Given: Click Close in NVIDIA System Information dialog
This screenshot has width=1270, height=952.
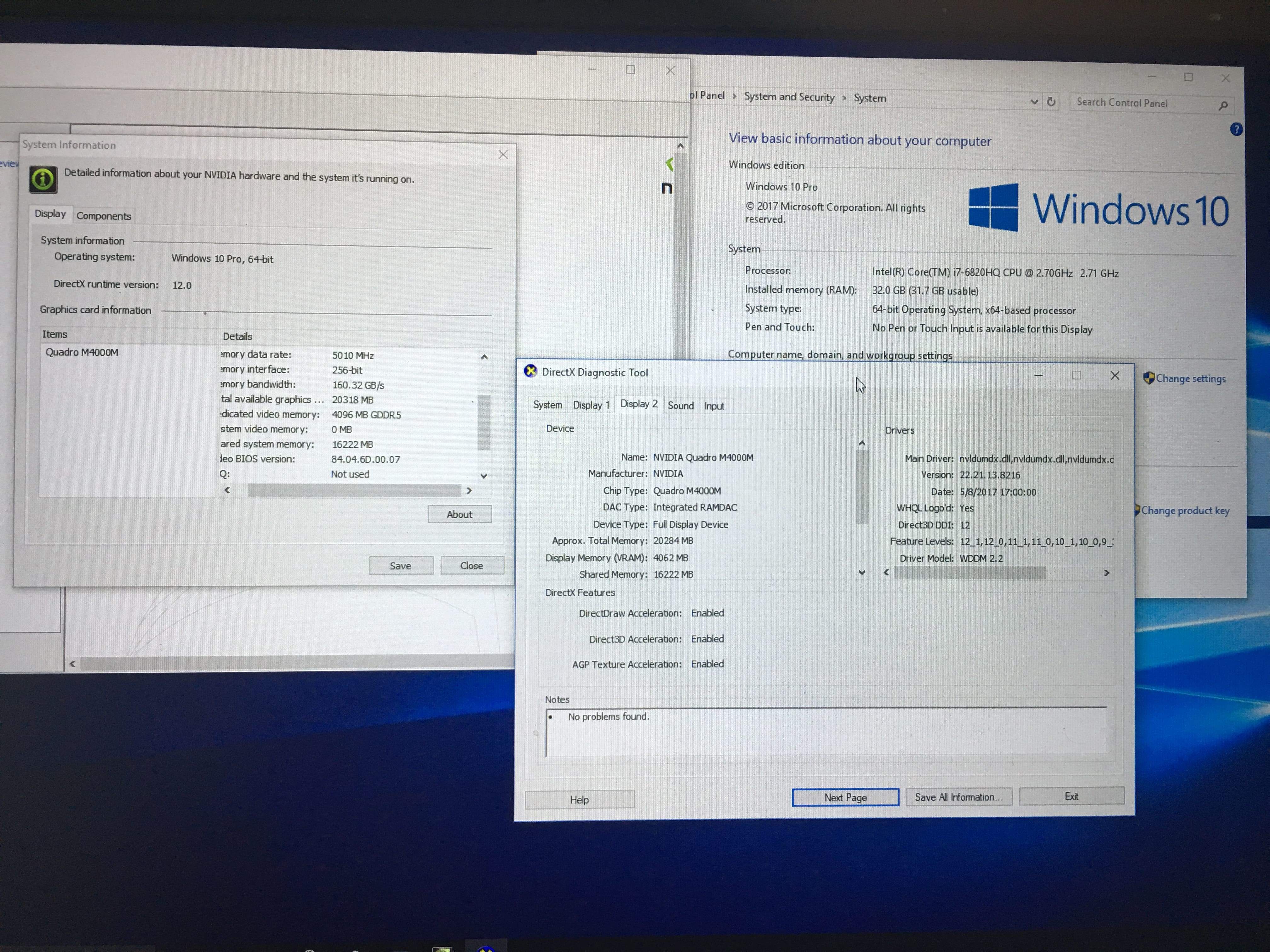Looking at the screenshot, I should pyautogui.click(x=472, y=566).
